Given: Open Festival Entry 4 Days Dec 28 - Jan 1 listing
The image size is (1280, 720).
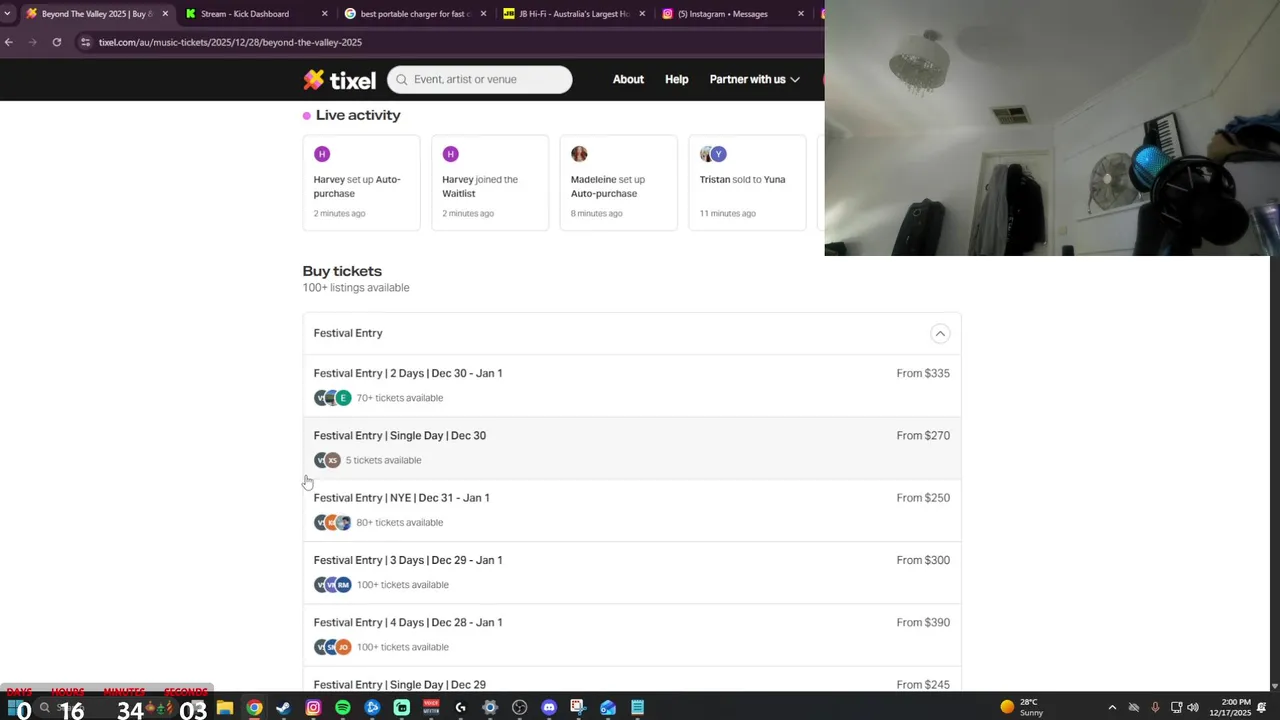Looking at the screenshot, I should pyautogui.click(x=632, y=635).
